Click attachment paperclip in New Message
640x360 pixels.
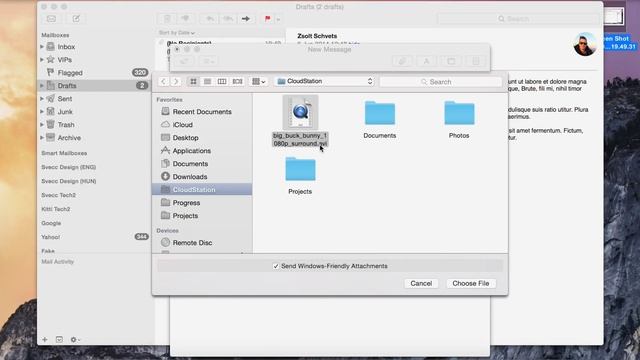click(402, 61)
